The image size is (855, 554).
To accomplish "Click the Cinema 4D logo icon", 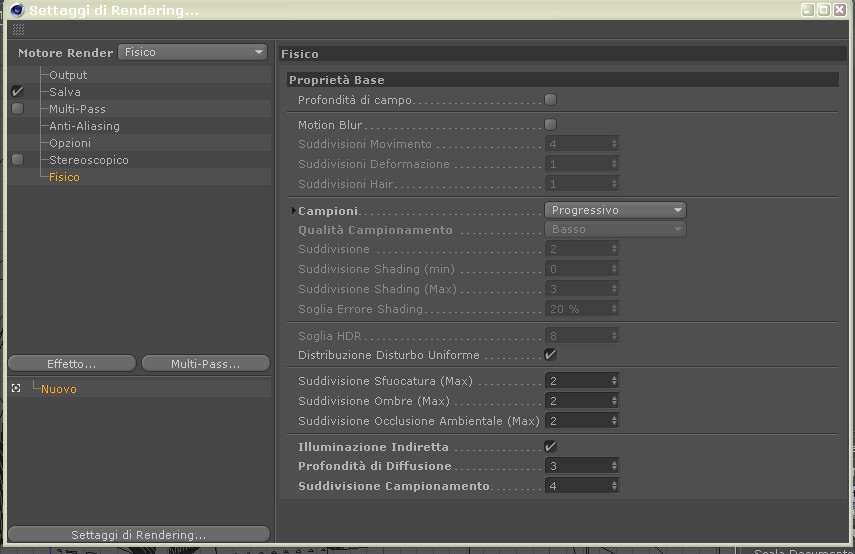I will point(17,10).
